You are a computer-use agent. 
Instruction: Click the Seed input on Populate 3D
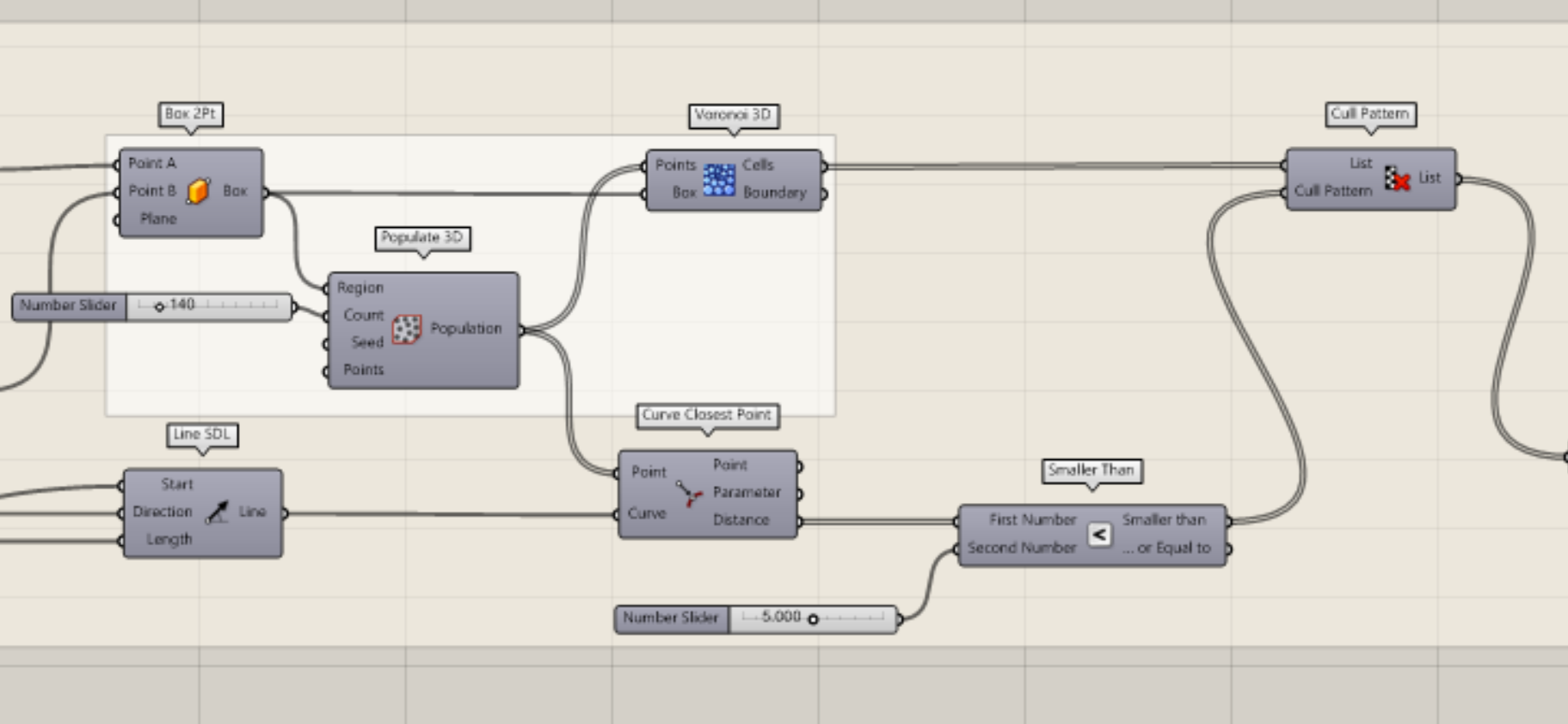pos(366,342)
